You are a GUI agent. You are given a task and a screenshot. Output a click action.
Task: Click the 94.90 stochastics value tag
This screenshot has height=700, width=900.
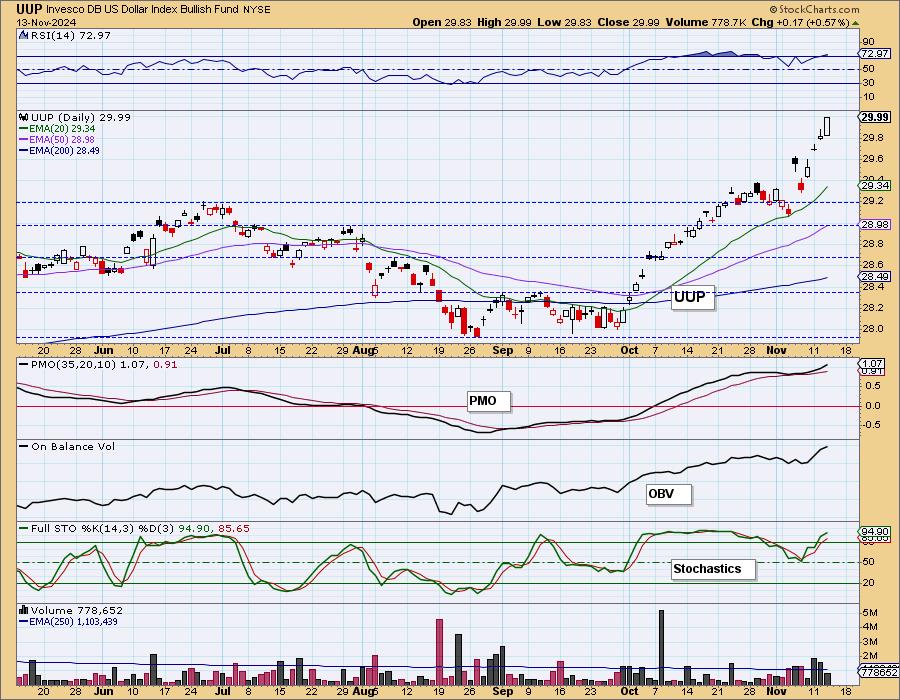tap(874, 531)
